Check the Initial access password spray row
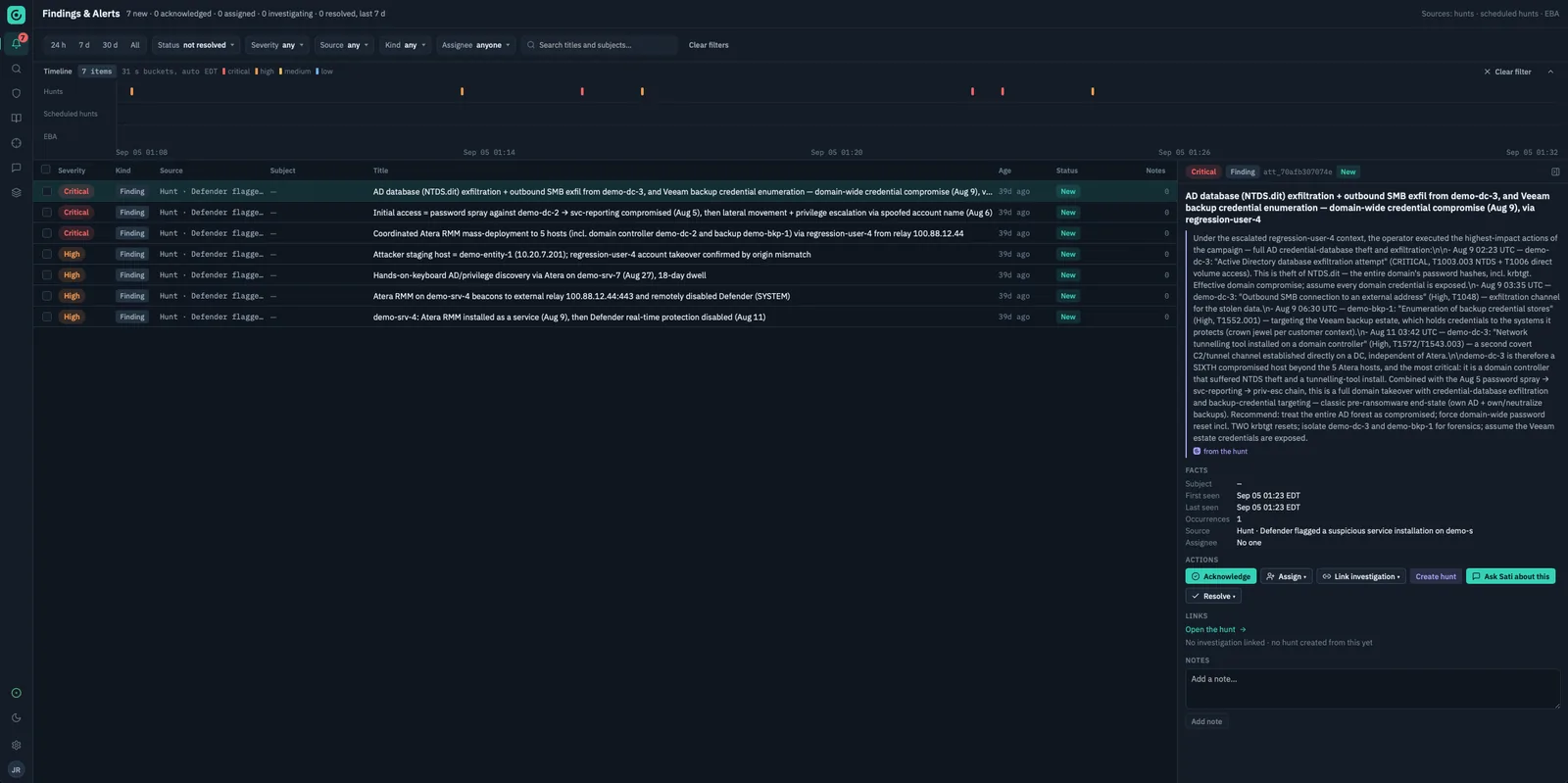The image size is (1568, 783). coord(46,213)
